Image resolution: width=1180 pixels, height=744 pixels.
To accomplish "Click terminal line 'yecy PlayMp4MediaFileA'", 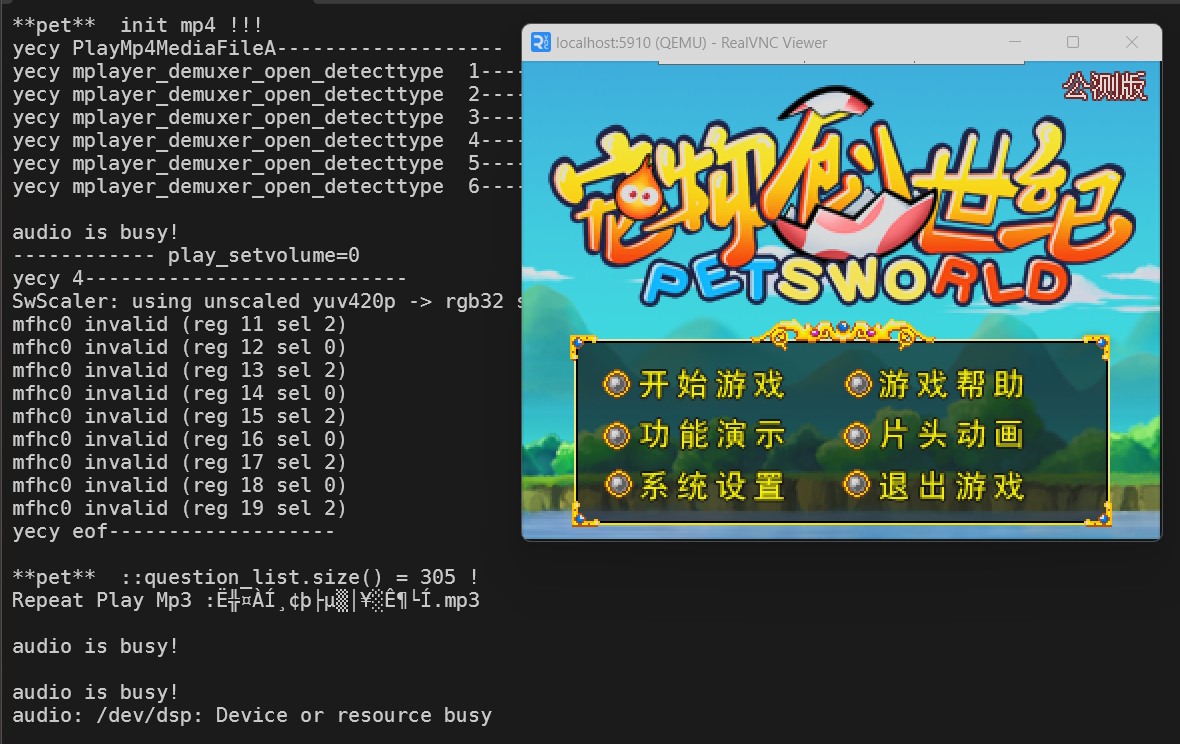I will point(257,48).
